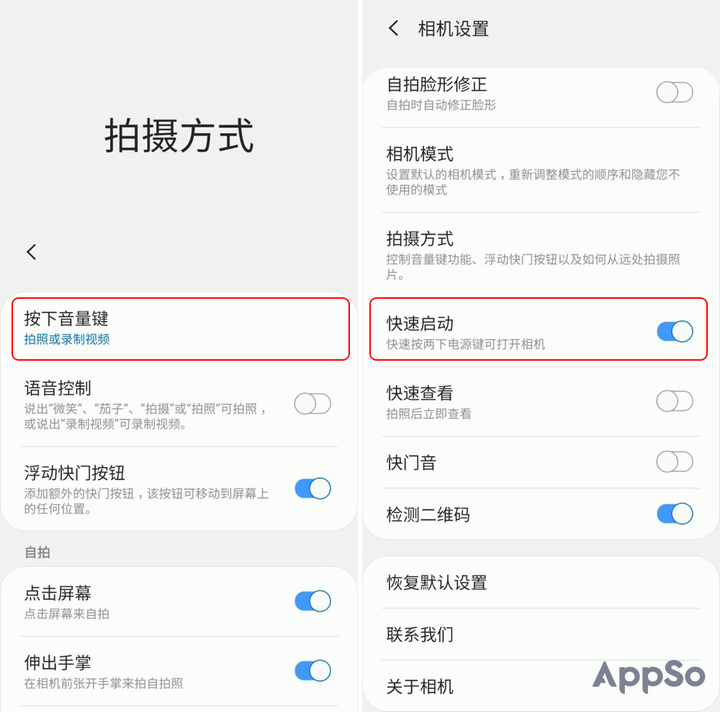Open 联系我们 contact us
720x712 pixels.
pos(540,635)
